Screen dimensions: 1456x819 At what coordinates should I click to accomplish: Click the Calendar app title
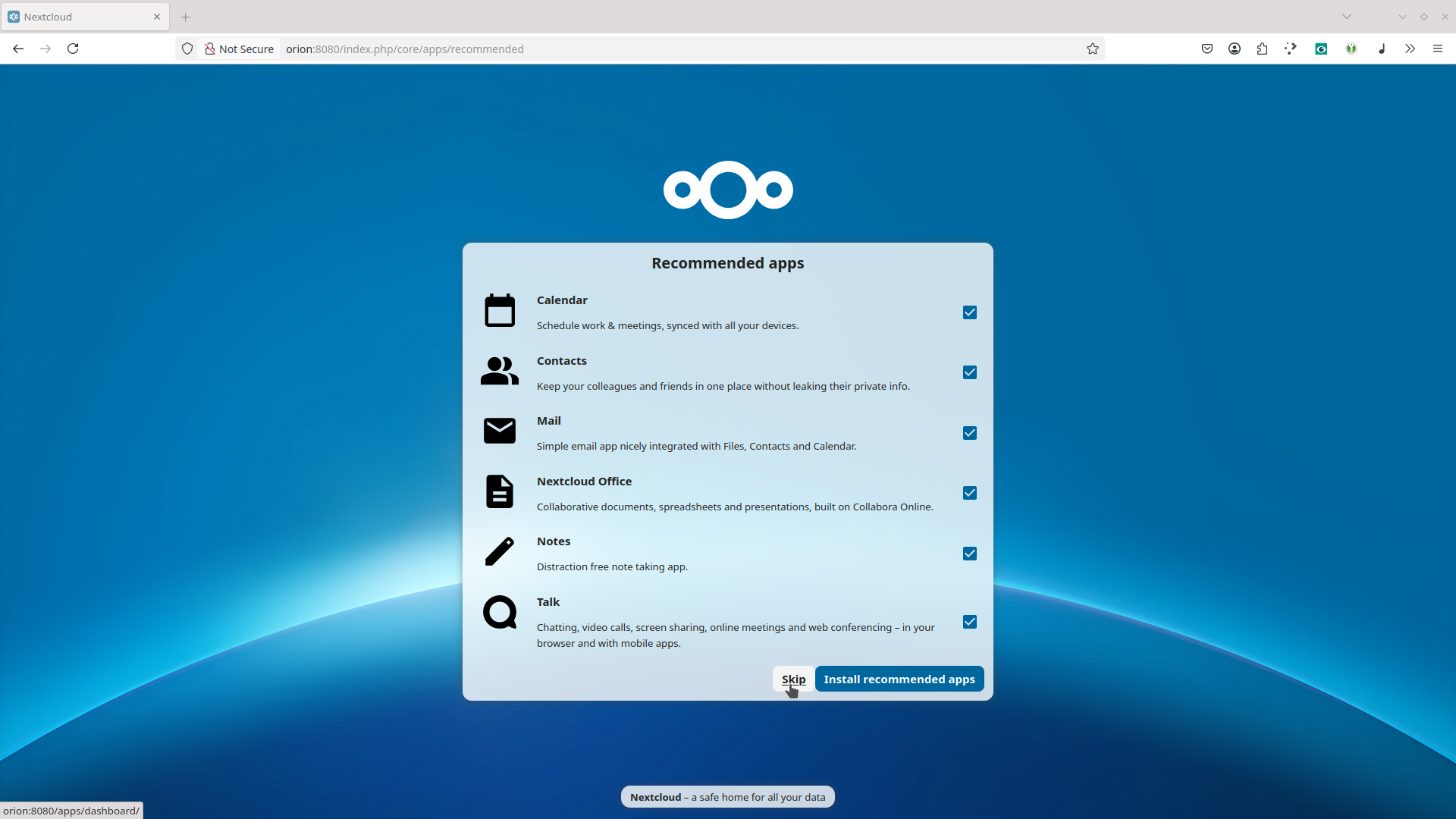[562, 300]
